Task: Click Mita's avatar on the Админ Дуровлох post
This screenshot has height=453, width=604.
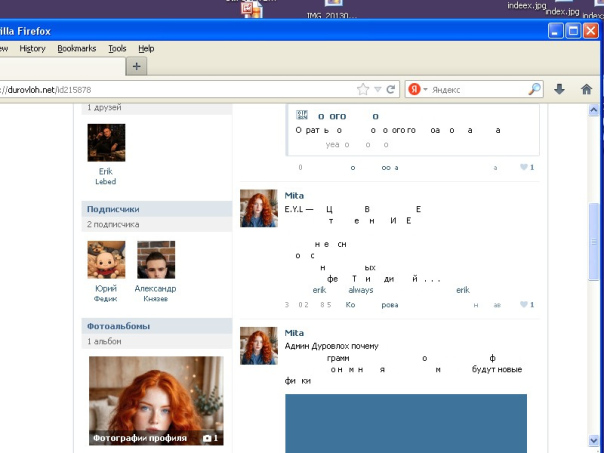Action: coord(259,346)
